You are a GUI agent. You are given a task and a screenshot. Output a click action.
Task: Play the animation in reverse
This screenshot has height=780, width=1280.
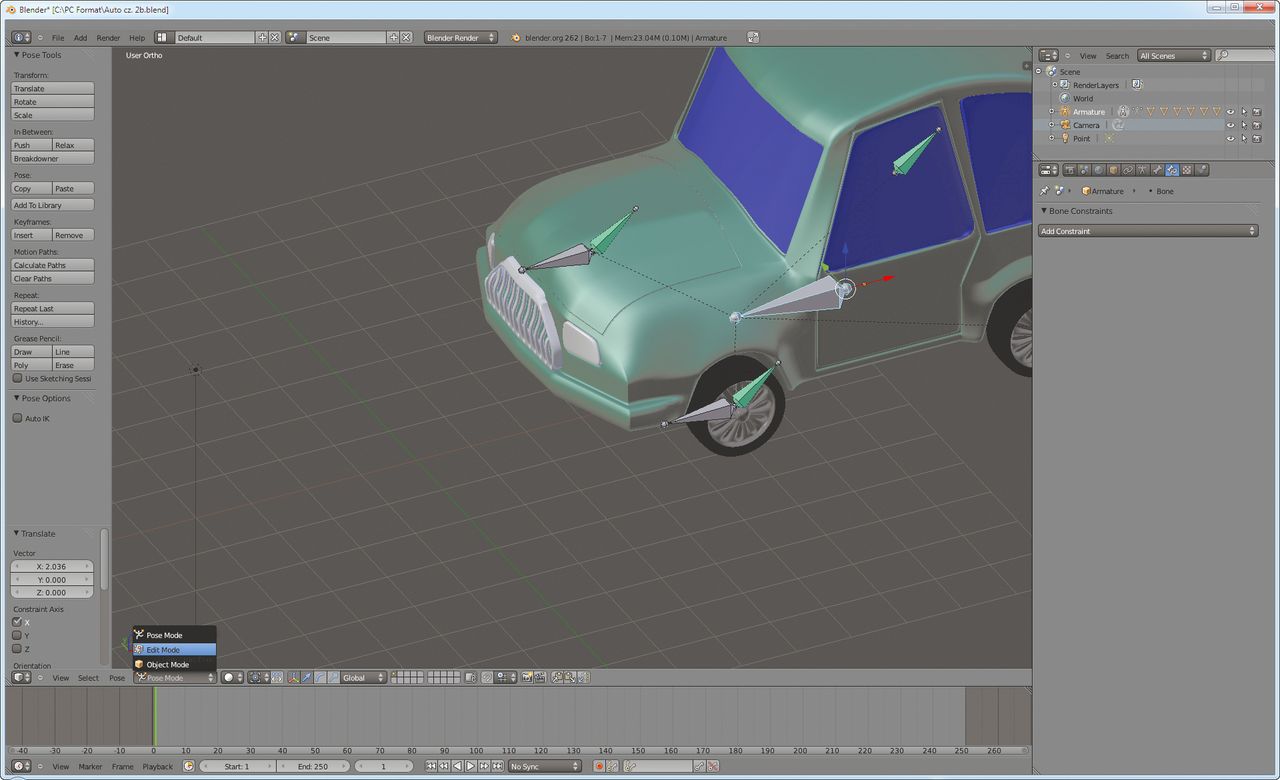(x=457, y=766)
